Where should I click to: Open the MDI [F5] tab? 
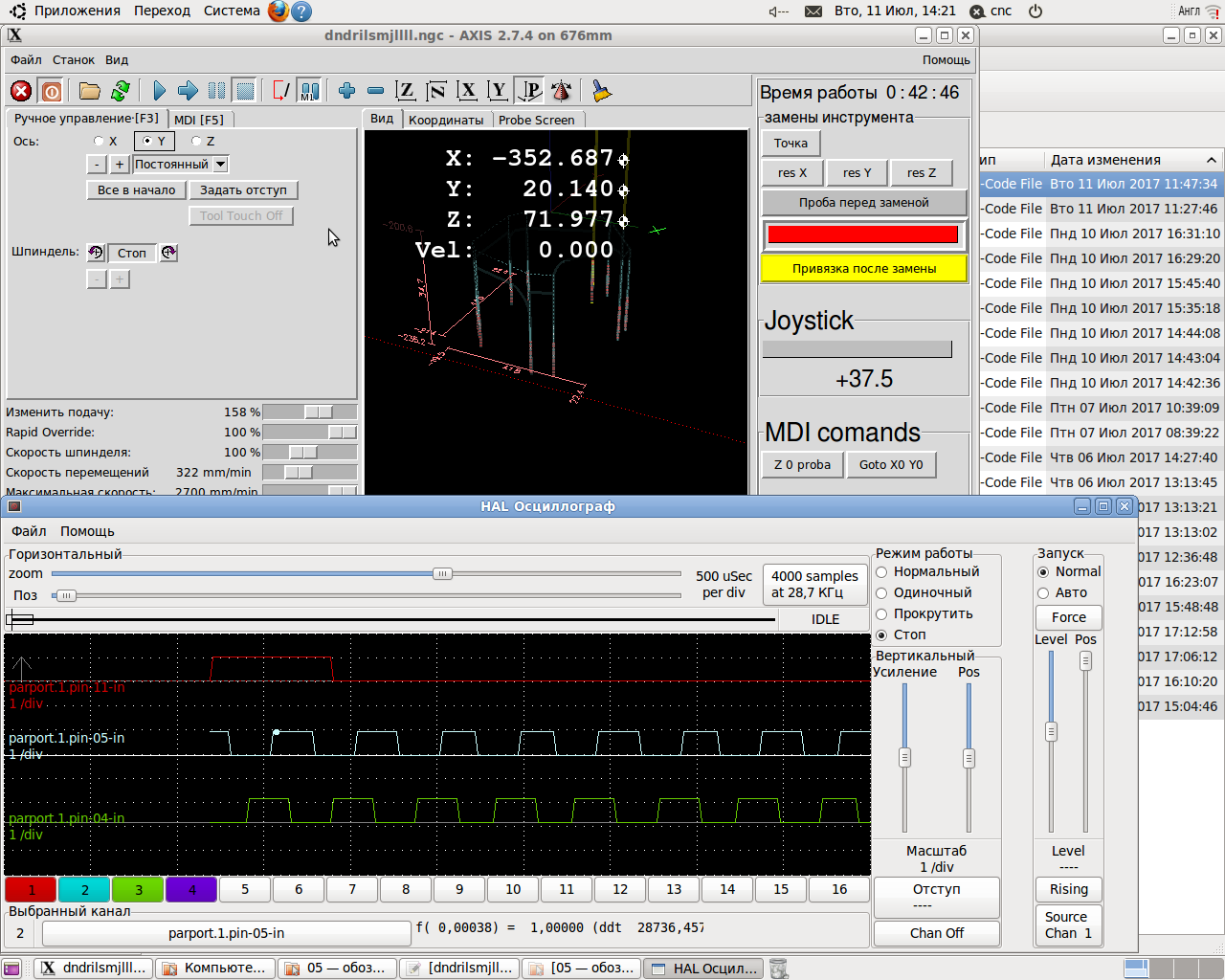pos(199,120)
